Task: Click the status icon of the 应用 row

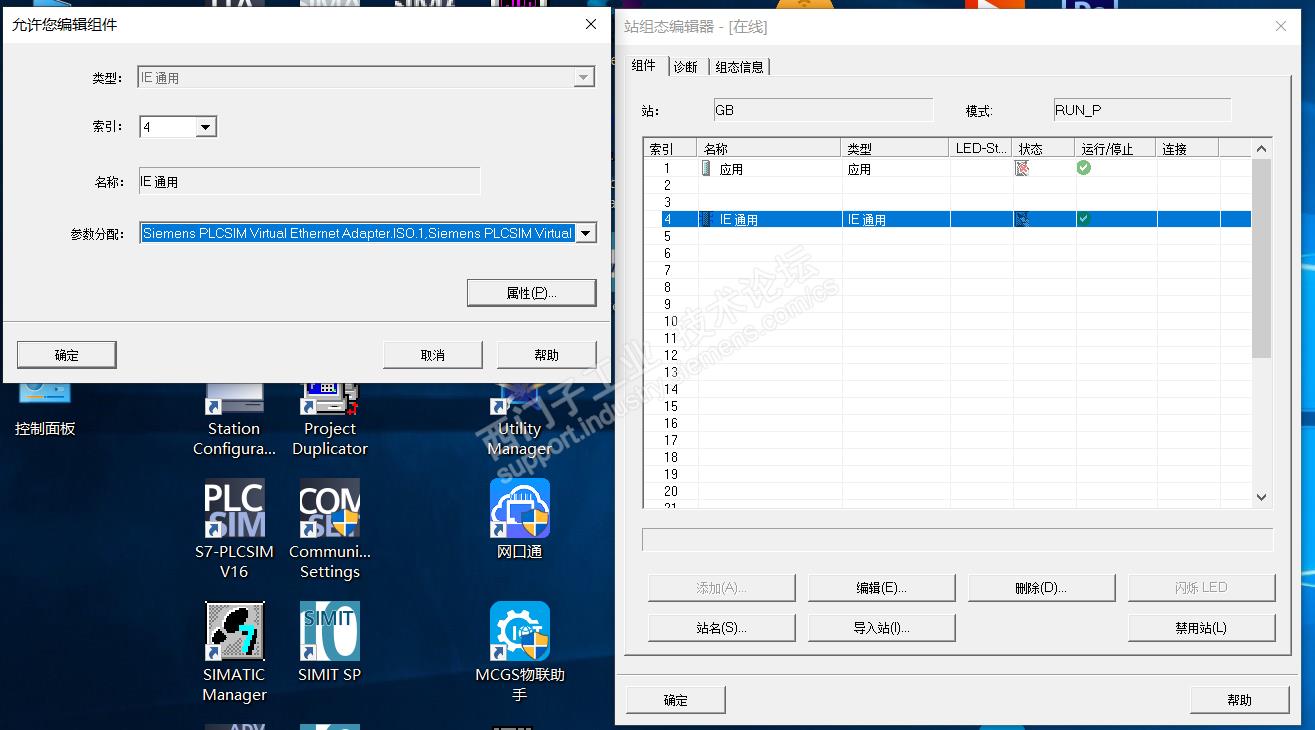Action: tap(1022, 168)
